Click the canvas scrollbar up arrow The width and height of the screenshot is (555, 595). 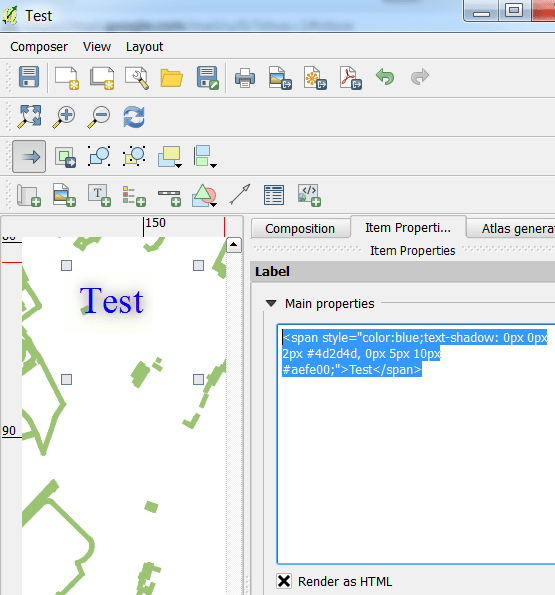(234, 245)
